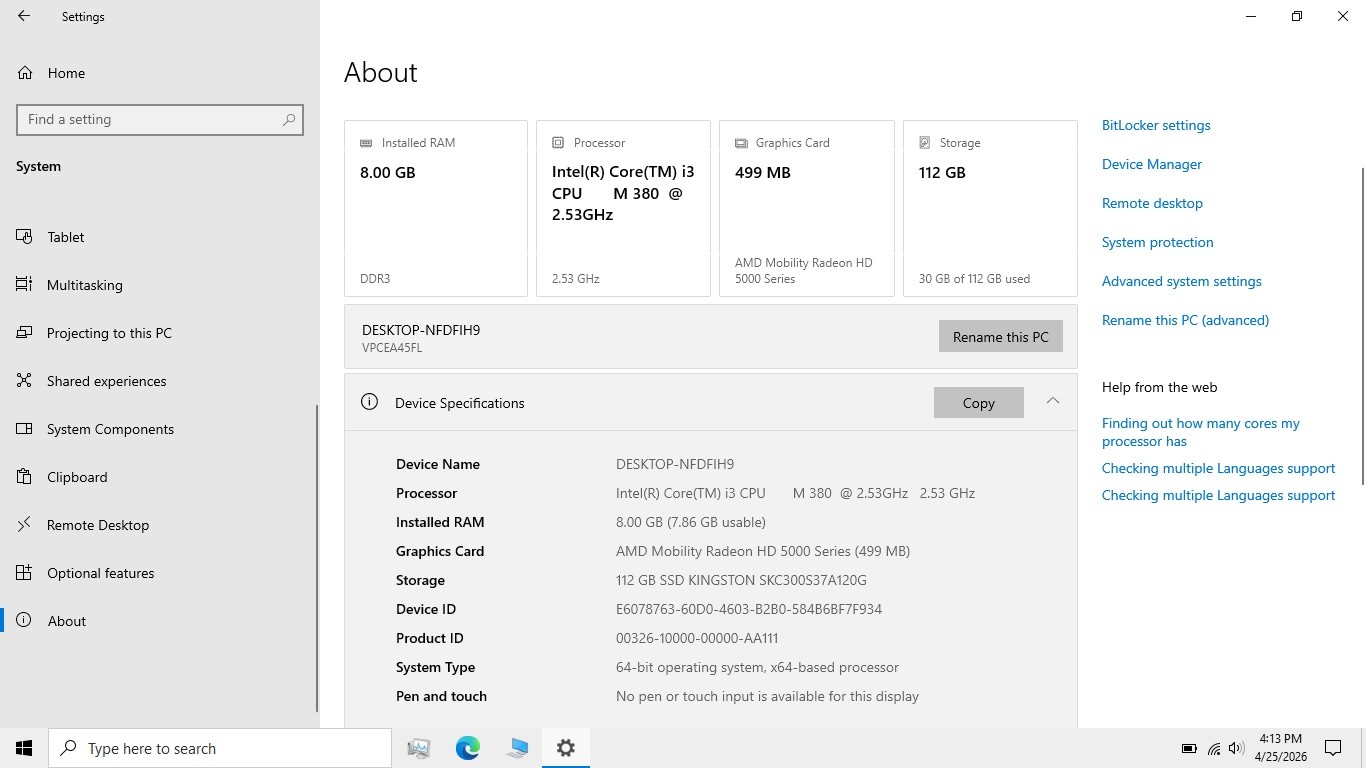Screen dimensions: 1366x768
Task: Open the laptop app icon on taskbar
Action: (x=517, y=748)
